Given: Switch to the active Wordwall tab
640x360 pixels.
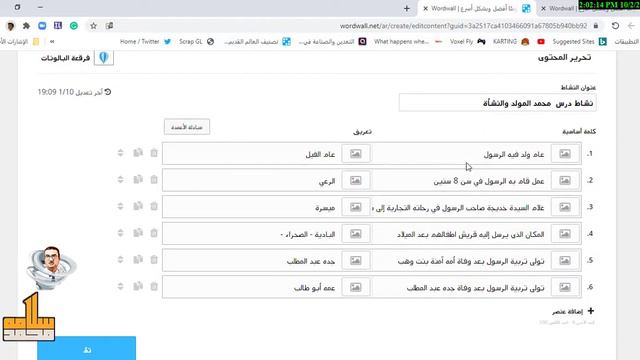Looking at the screenshot, I should [x=476, y=8].
